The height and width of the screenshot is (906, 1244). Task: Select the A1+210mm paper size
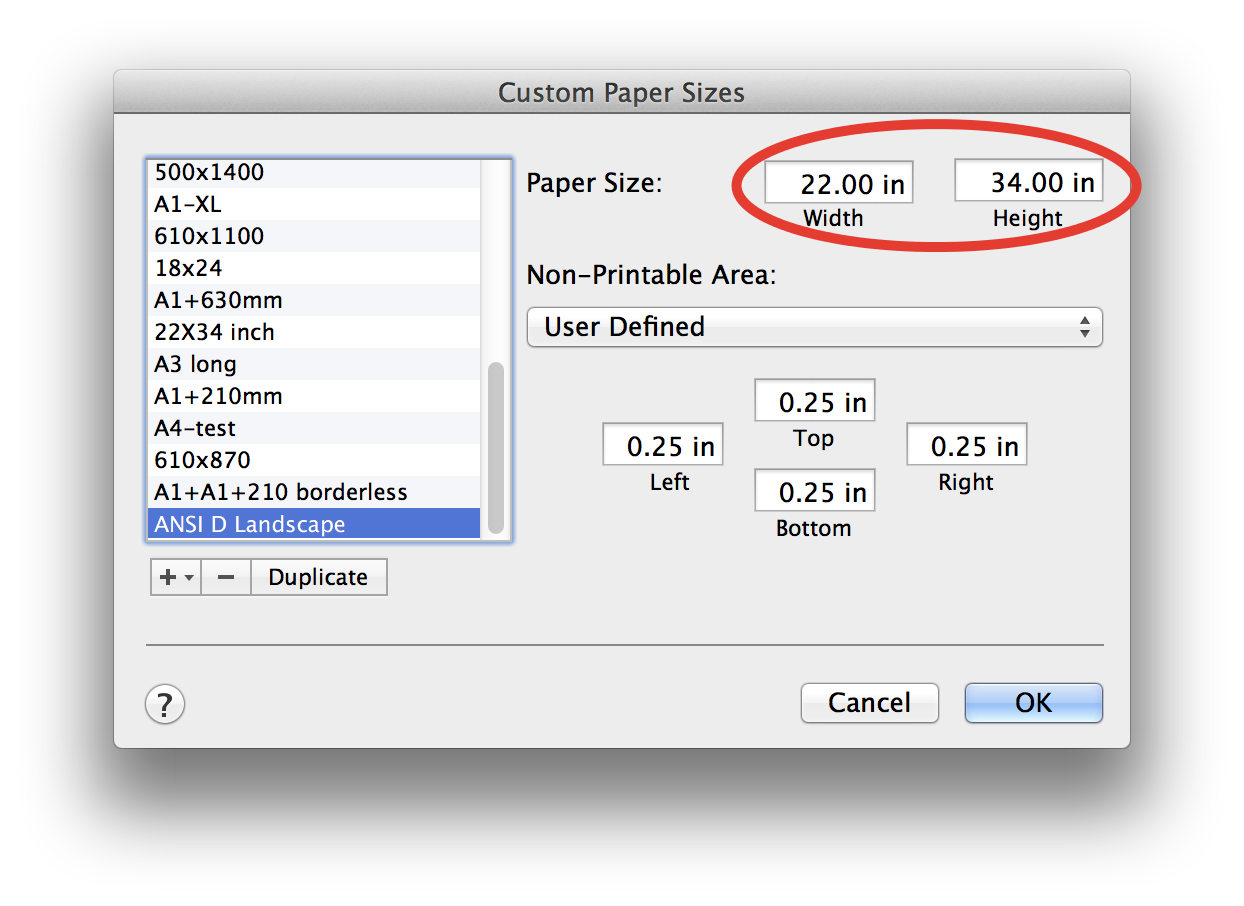[313, 396]
